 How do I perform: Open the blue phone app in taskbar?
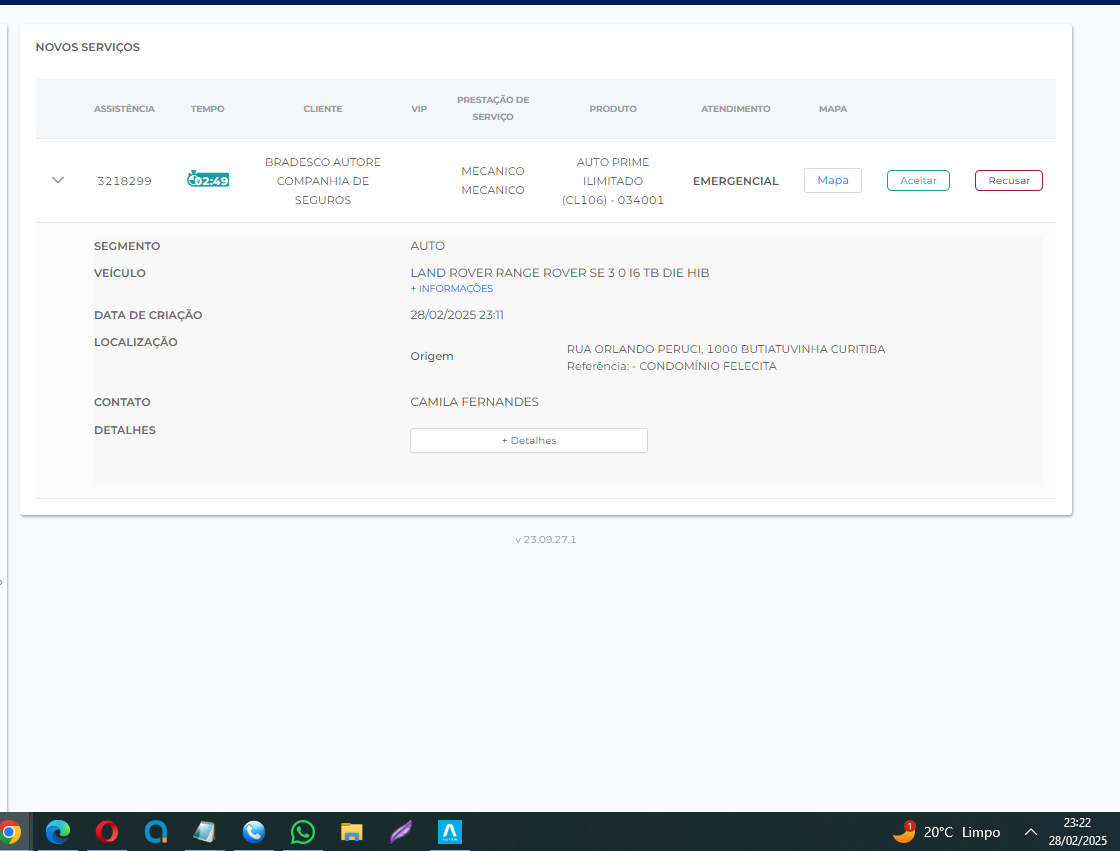pyautogui.click(x=254, y=831)
